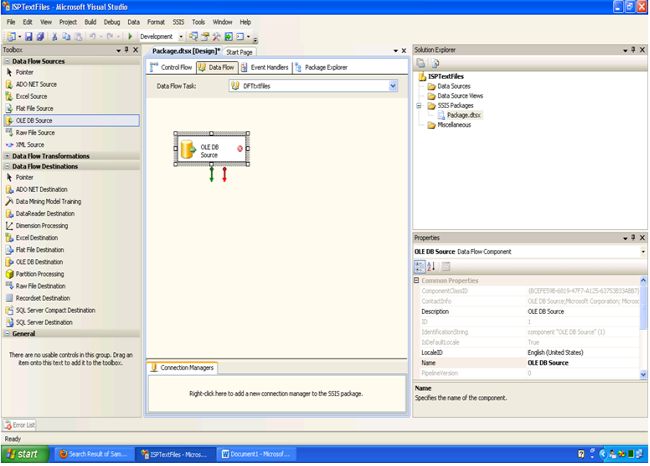The width and height of the screenshot is (650, 466).
Task: Switch to the Package Explorer tab
Action: click(321, 67)
